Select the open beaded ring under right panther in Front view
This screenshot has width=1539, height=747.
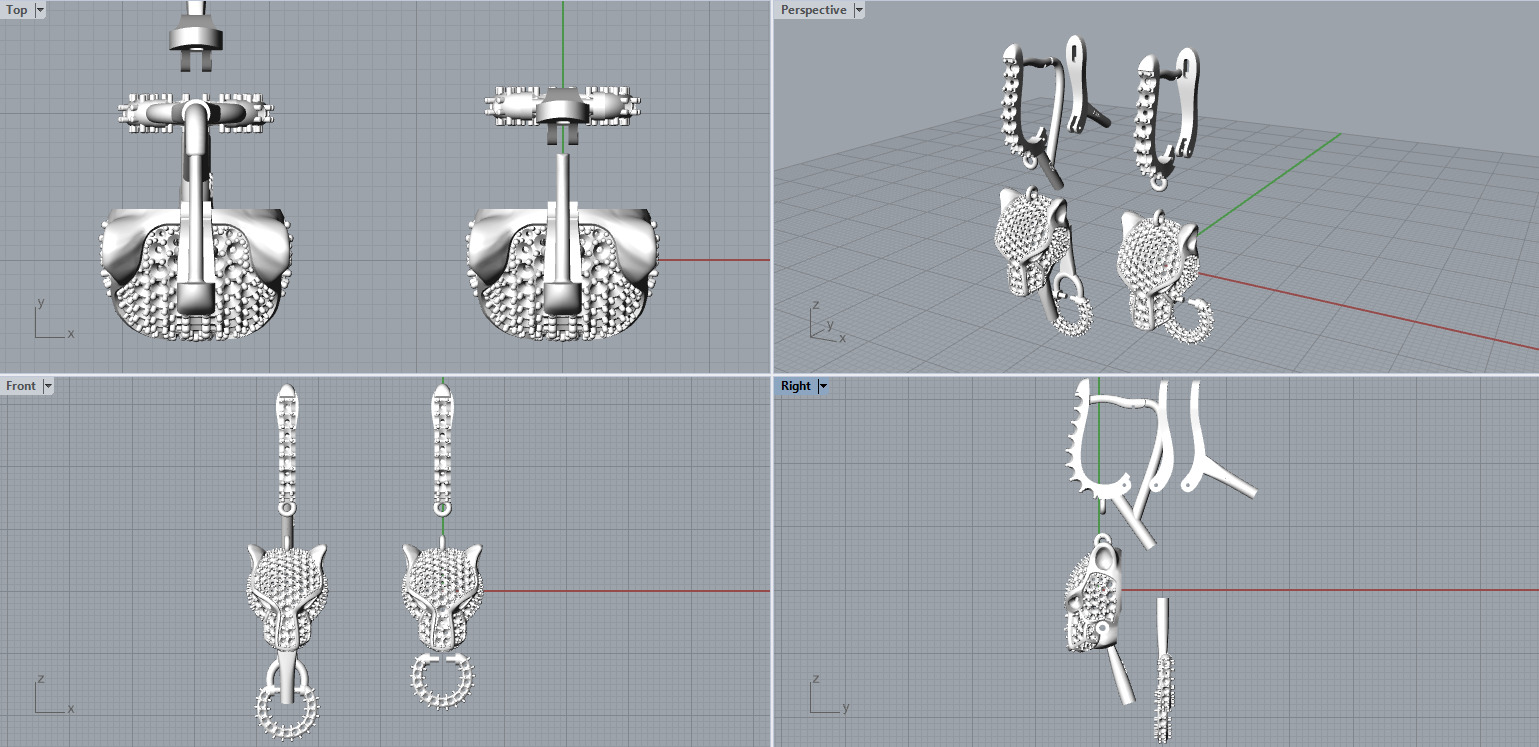tap(441, 681)
